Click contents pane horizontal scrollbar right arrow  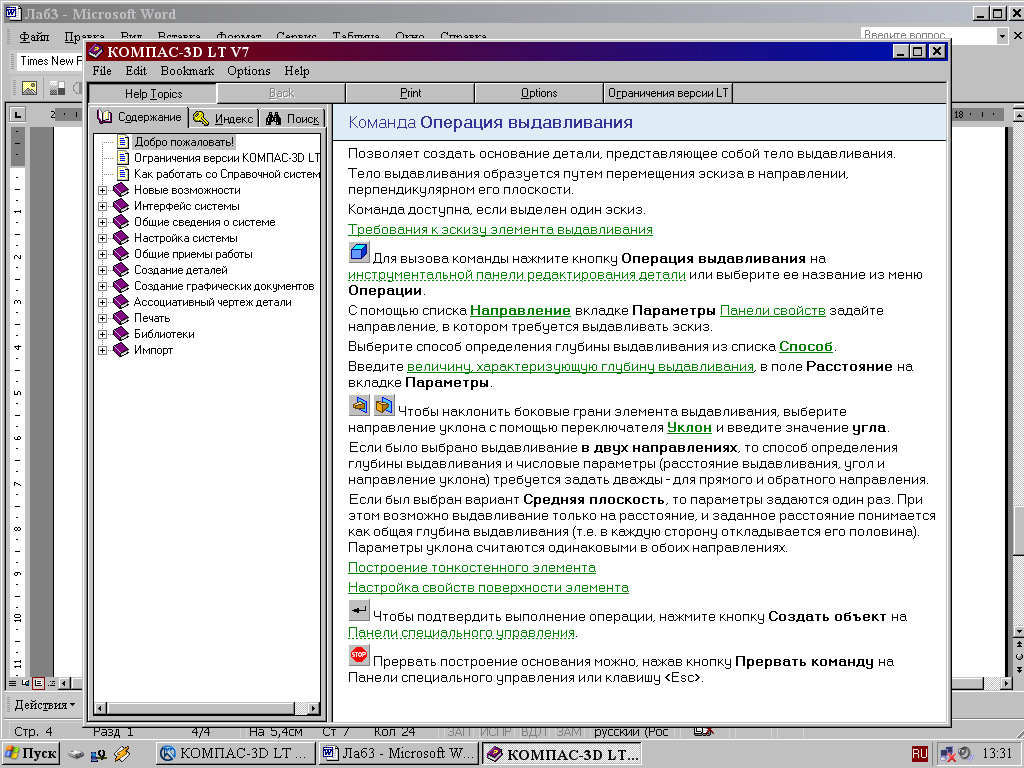click(x=313, y=708)
